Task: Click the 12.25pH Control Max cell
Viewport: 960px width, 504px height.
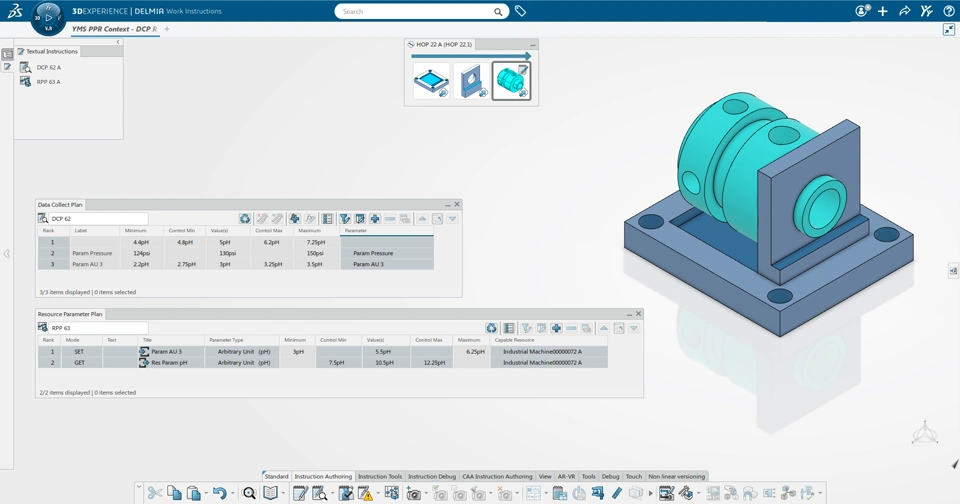Action: point(433,363)
